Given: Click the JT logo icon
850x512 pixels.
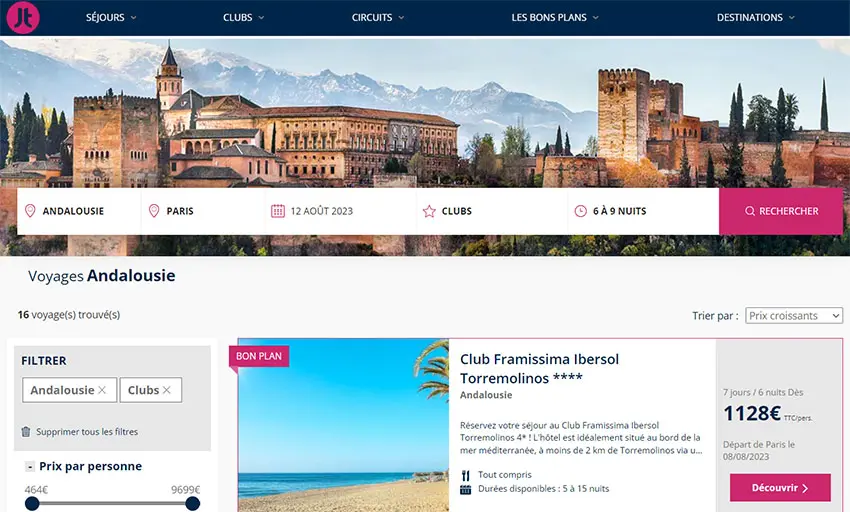Looking at the screenshot, I should click(x=23, y=17).
